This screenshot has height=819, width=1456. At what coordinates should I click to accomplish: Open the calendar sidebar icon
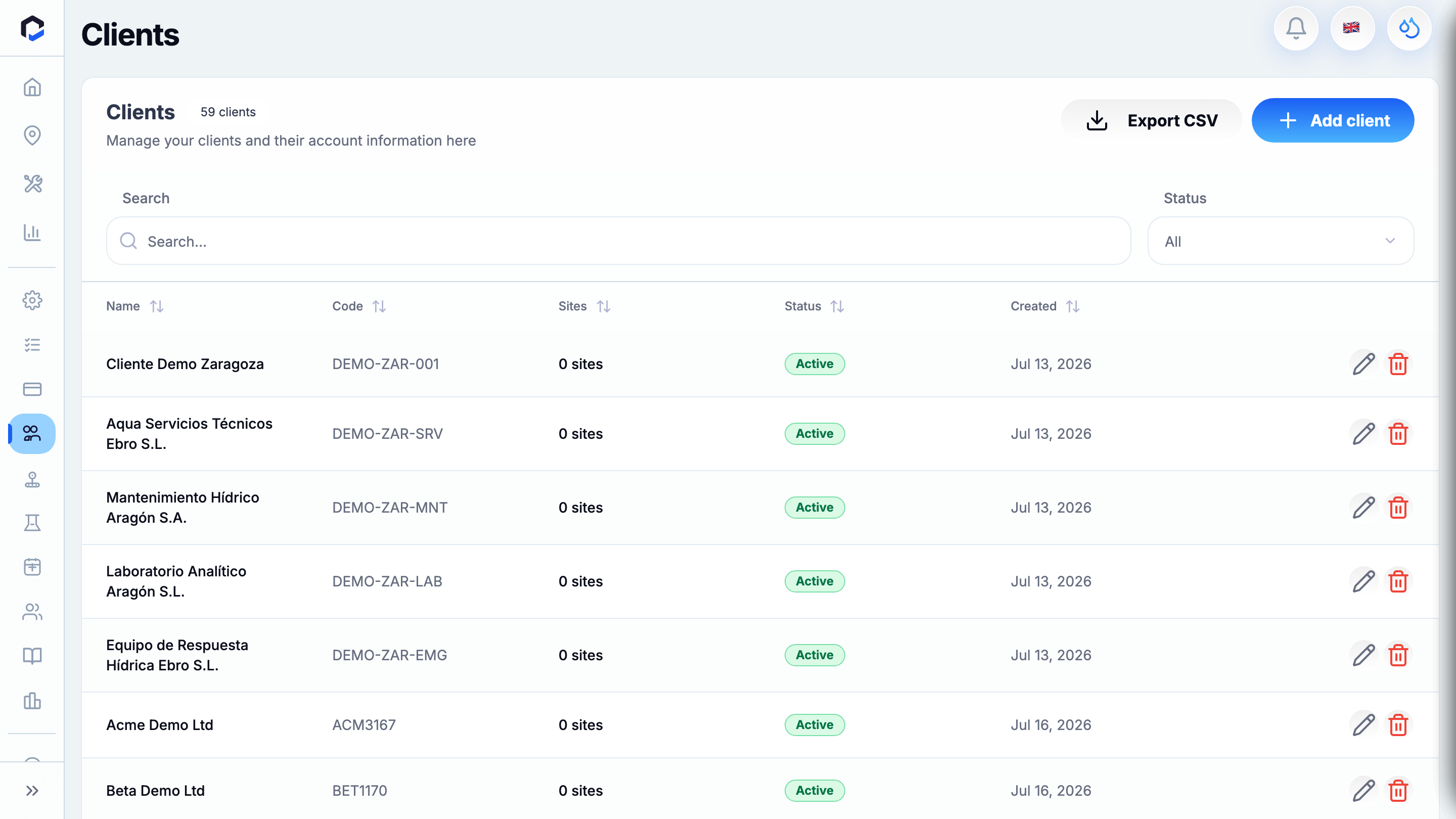(x=32, y=567)
